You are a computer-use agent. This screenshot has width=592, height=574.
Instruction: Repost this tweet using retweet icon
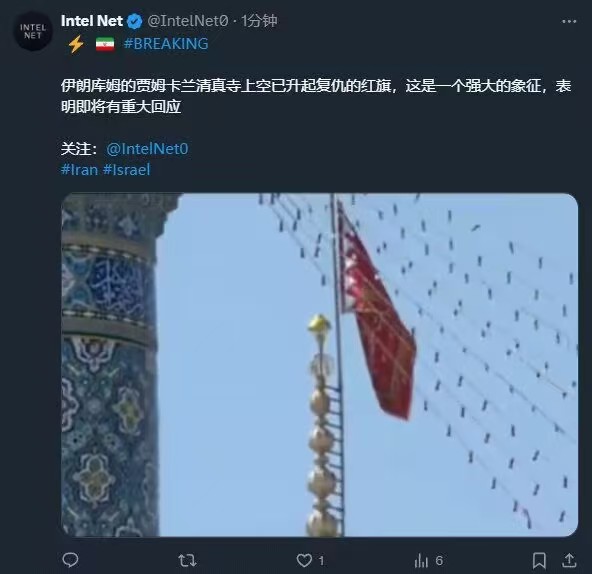(187, 560)
